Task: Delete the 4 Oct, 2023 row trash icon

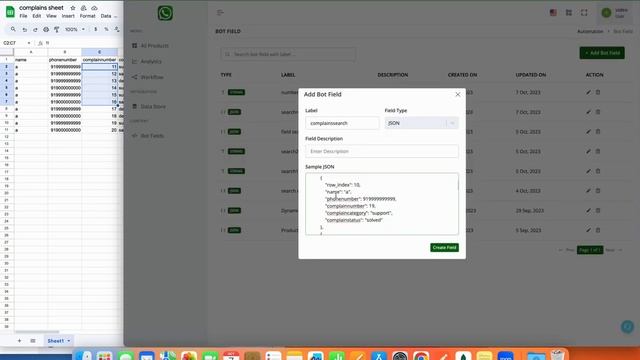Action: (x=598, y=191)
